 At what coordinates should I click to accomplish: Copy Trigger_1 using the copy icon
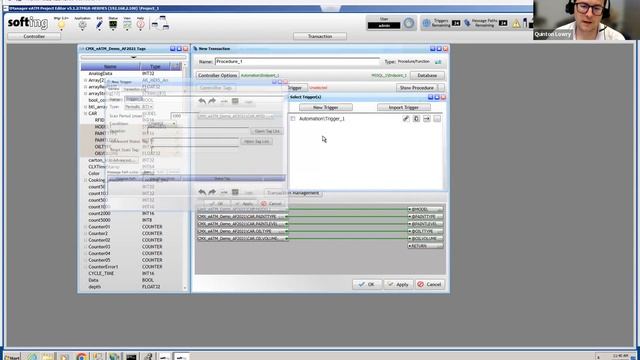(416, 119)
